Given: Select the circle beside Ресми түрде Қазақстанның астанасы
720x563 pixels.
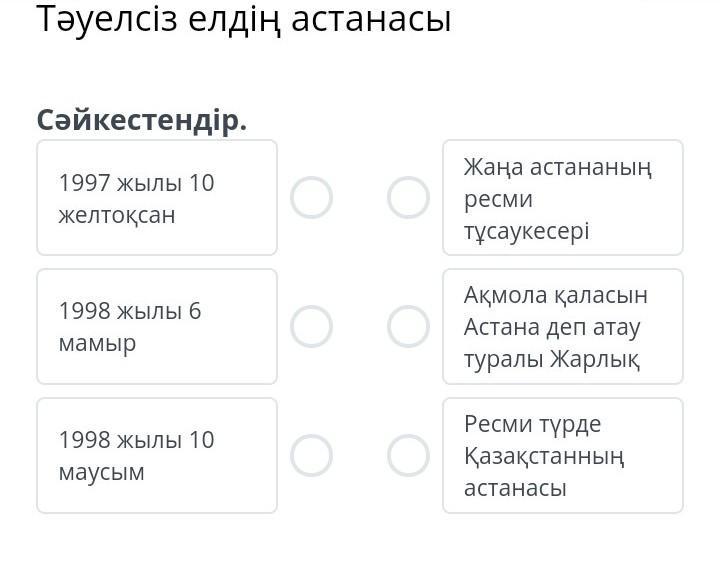Looking at the screenshot, I should pyautogui.click(x=408, y=455).
